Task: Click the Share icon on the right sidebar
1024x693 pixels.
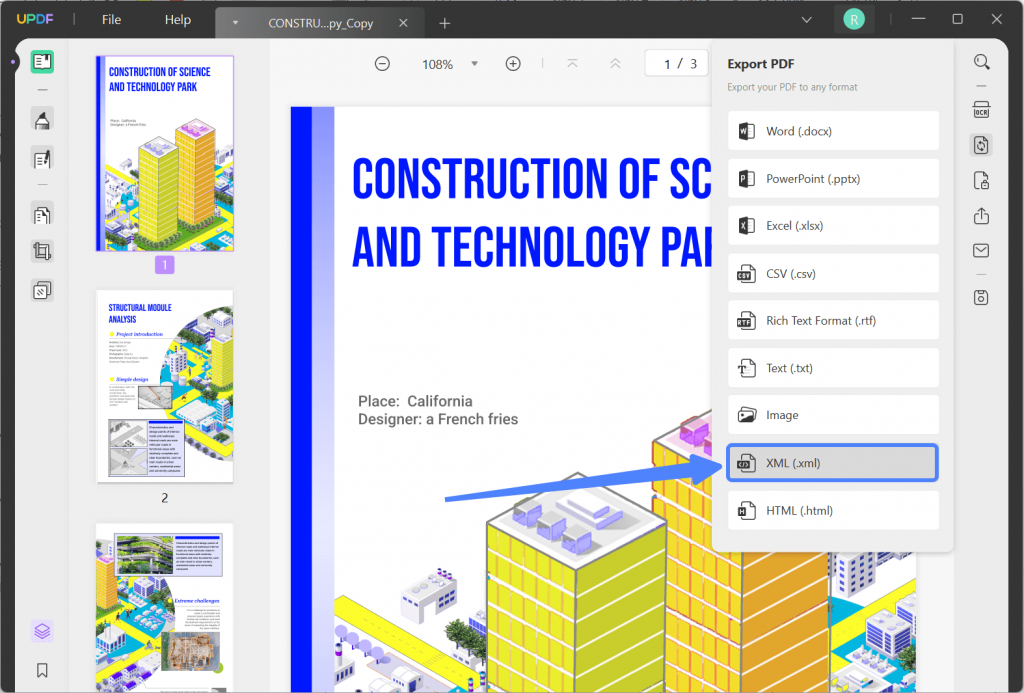Action: coord(981,216)
